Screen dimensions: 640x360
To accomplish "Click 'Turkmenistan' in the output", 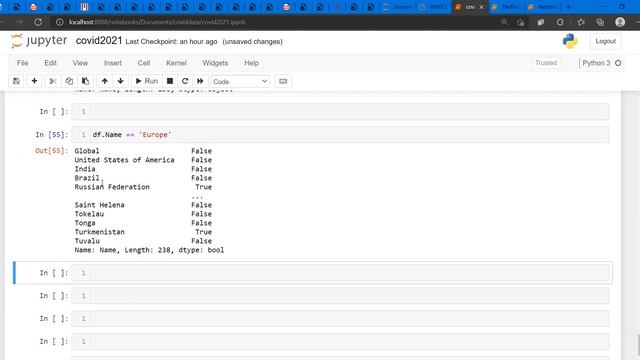I will pyautogui.click(x=99, y=232).
